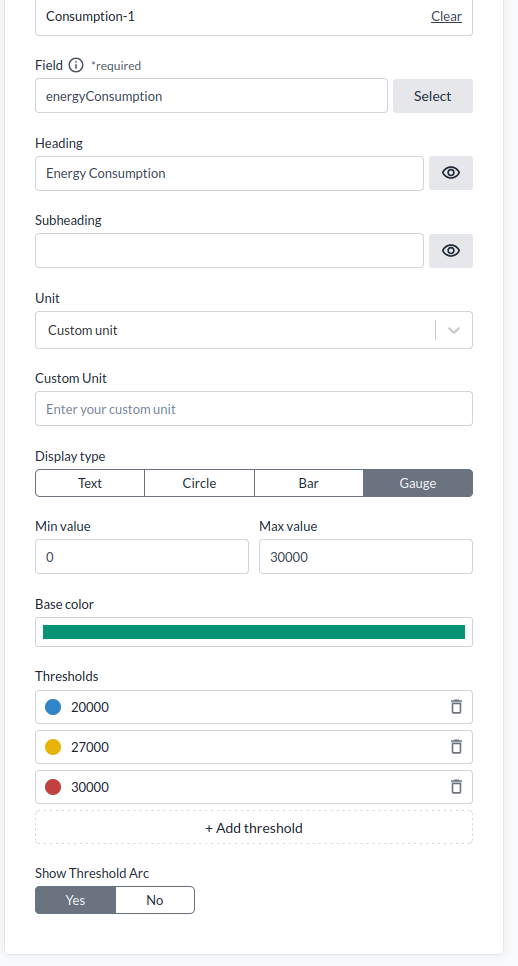The height and width of the screenshot is (966, 518).
Task: Focus the Custom Unit input field
Action: [254, 409]
